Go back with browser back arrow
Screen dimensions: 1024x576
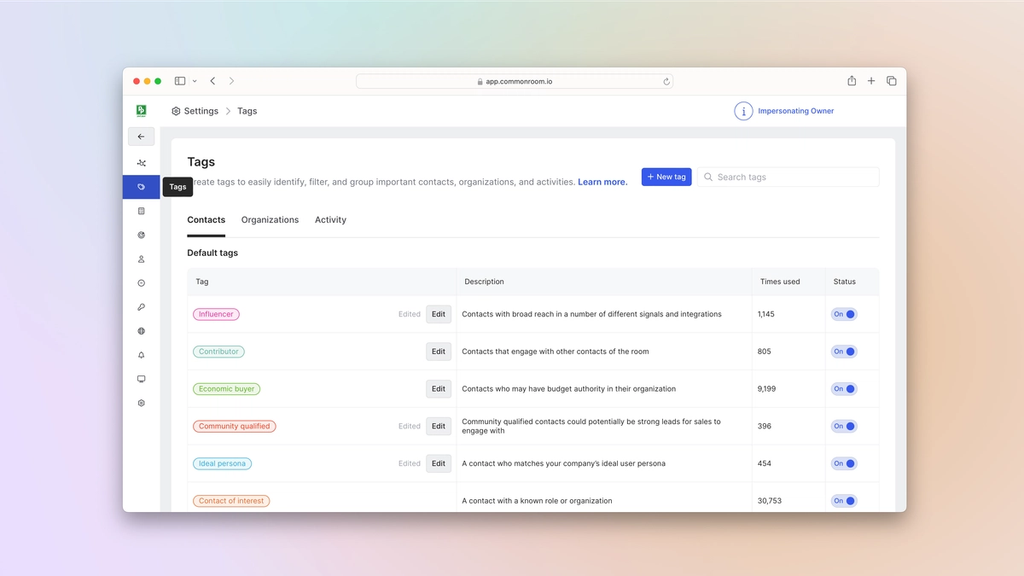[x=213, y=81]
